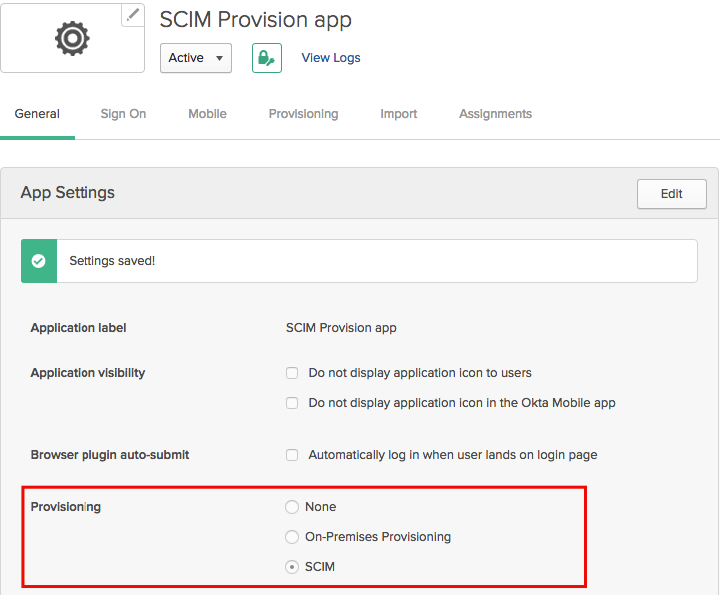Screen dimensions: 720x595
Task: Switch to the General tab
Action: tap(37, 114)
